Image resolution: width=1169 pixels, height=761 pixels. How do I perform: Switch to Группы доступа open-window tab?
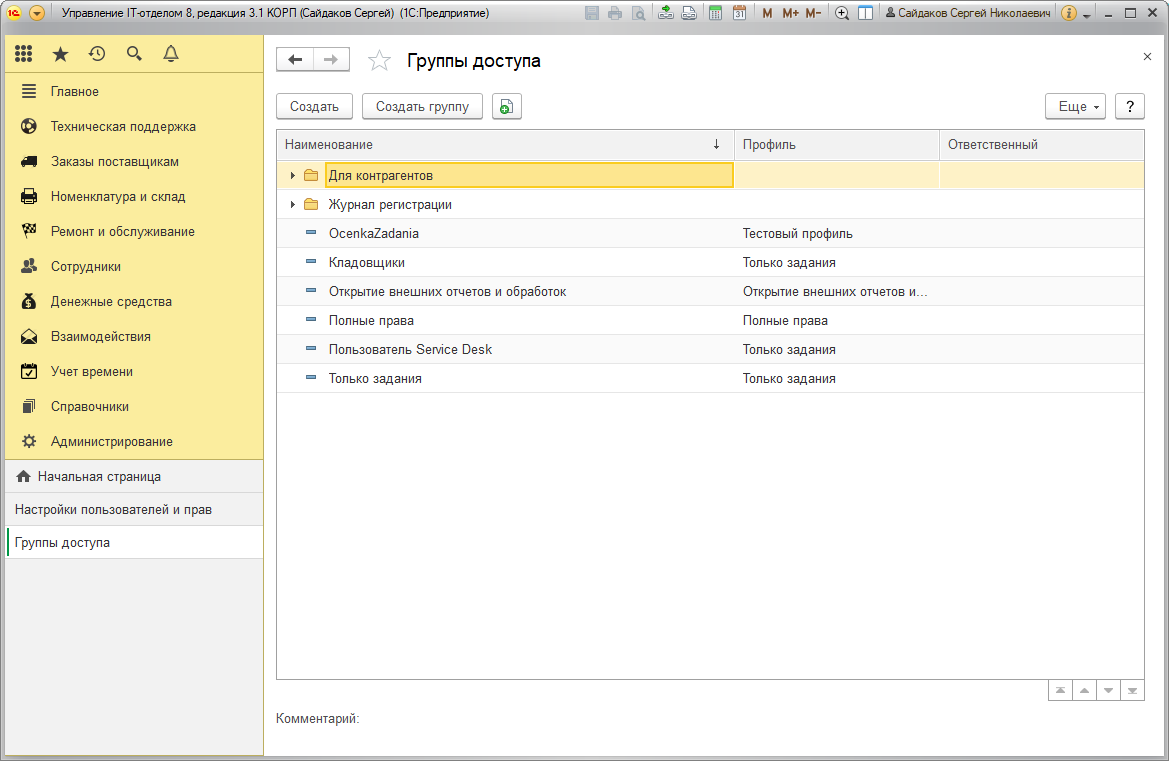click(x=134, y=543)
